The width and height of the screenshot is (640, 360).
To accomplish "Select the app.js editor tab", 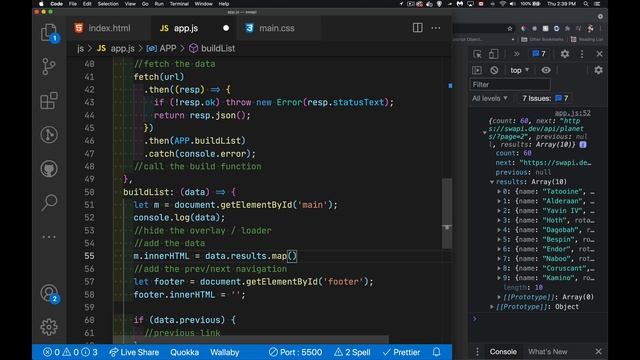I will click(x=194, y=28).
